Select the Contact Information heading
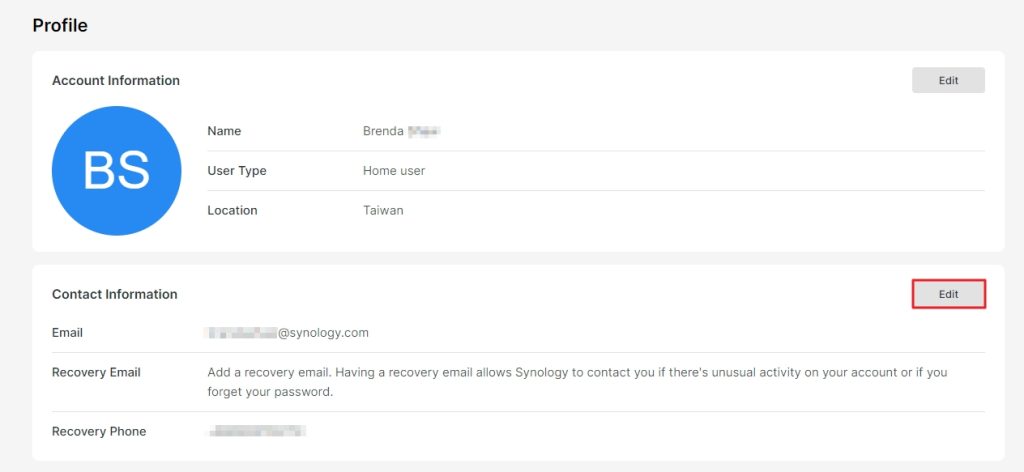The image size is (1024, 472). click(x=115, y=295)
